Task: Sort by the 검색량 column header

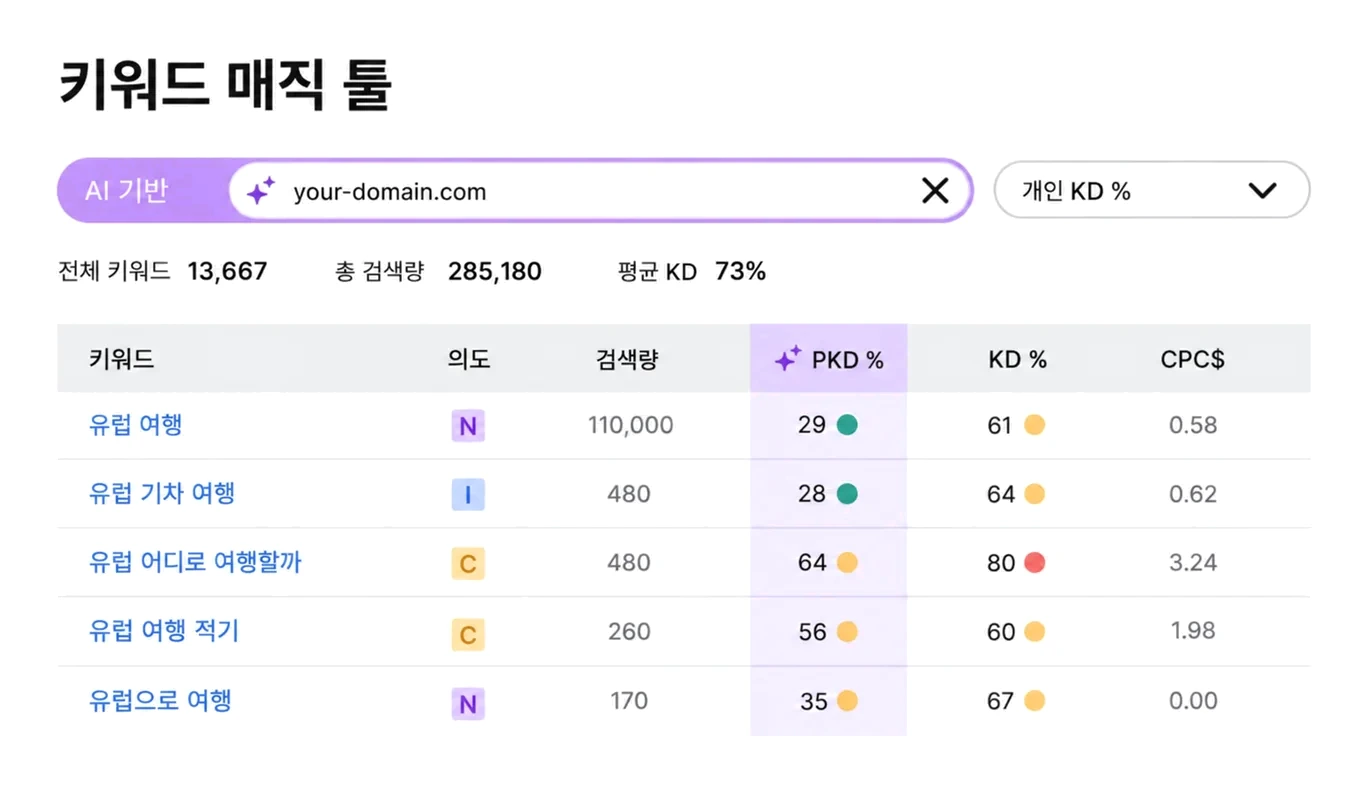Action: coord(628,359)
